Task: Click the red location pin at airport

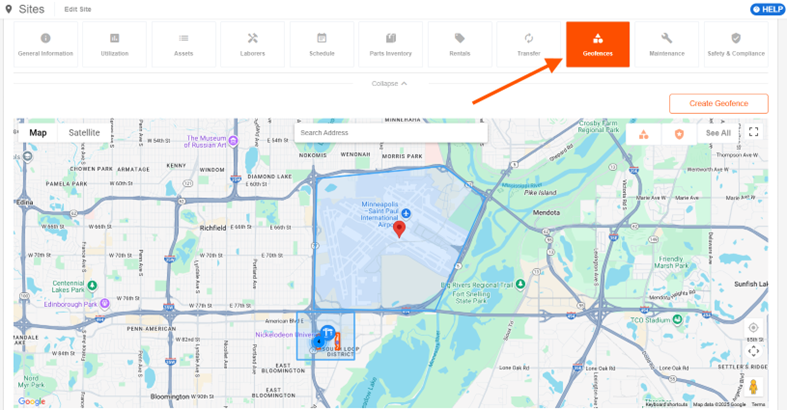Action: pyautogui.click(x=399, y=229)
